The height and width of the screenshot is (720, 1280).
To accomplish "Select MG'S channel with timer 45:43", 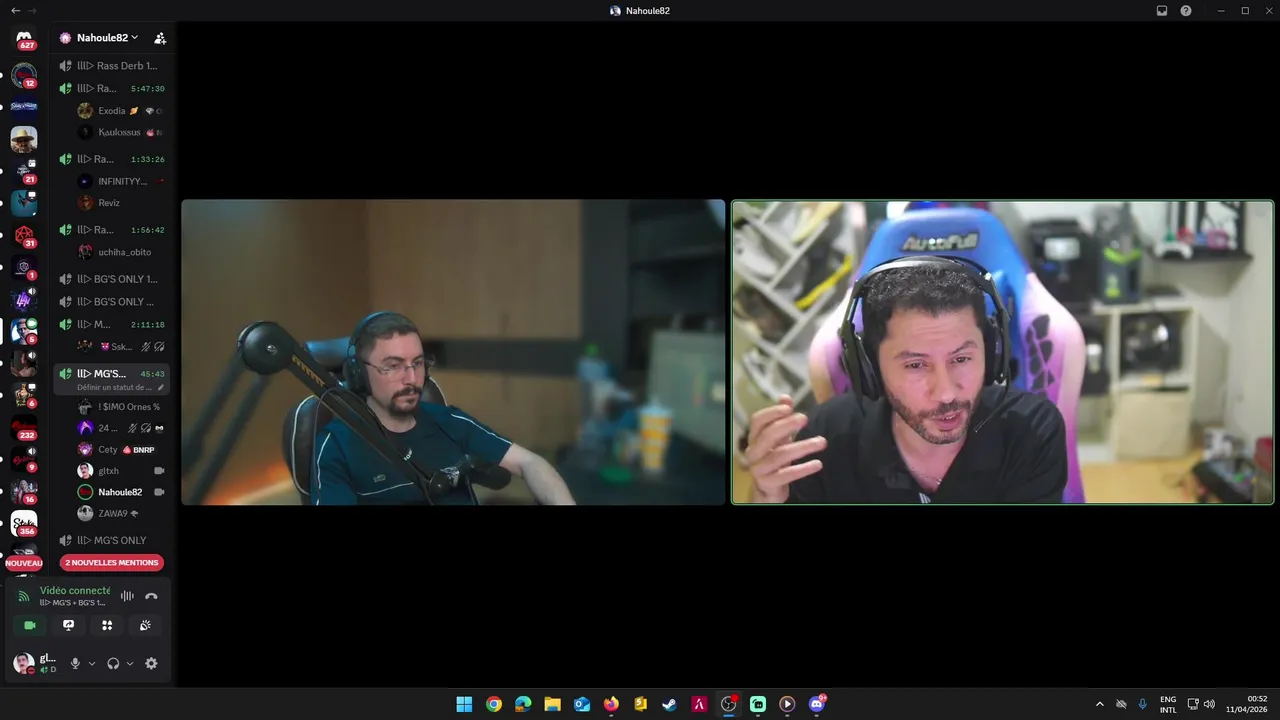I will [112, 373].
